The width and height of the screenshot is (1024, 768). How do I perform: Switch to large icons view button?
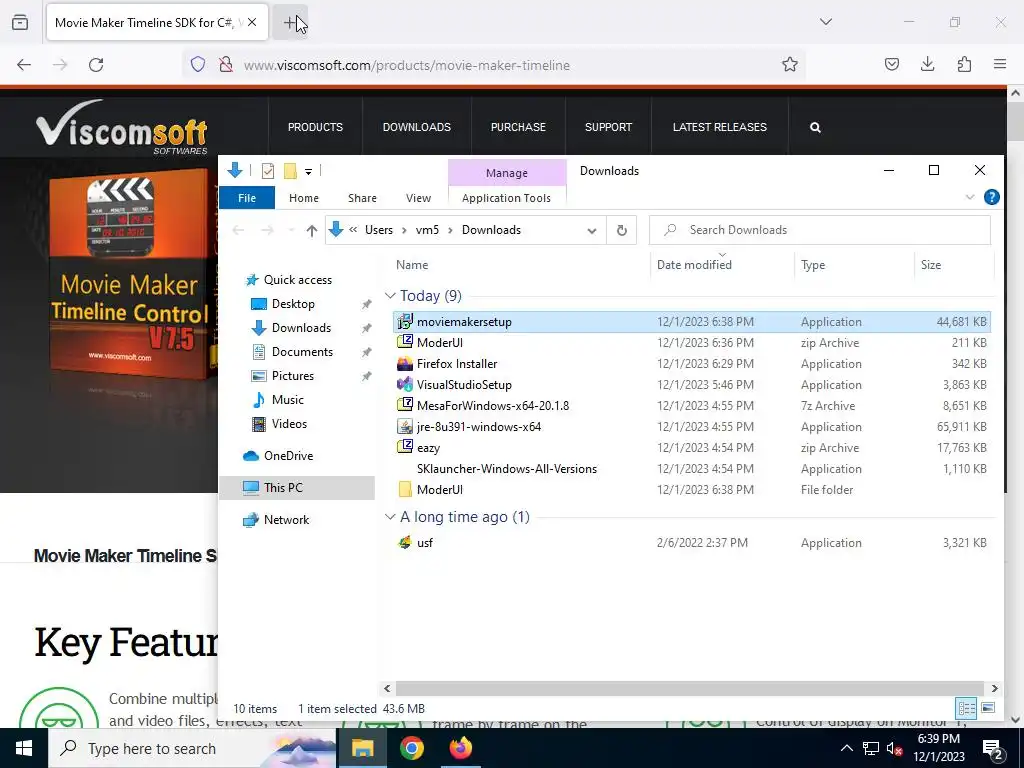(988, 708)
